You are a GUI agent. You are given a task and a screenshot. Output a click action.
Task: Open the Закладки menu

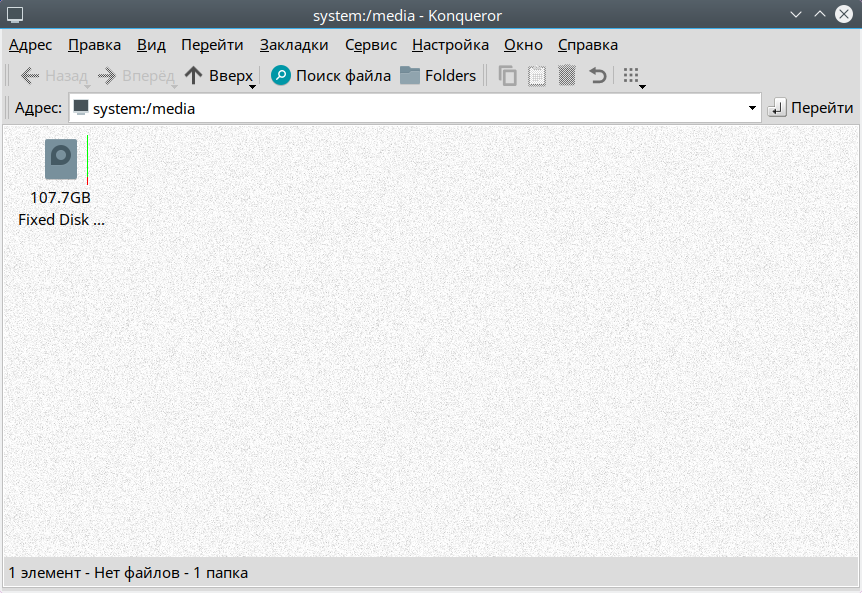point(294,45)
